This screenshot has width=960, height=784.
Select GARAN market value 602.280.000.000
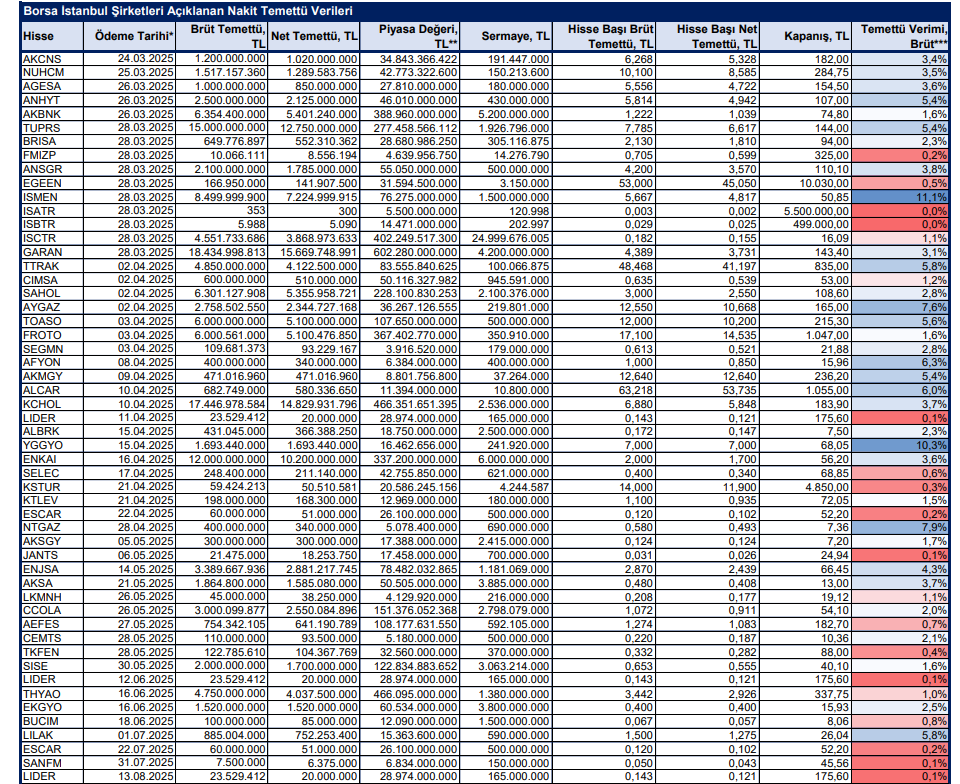[x=410, y=252]
